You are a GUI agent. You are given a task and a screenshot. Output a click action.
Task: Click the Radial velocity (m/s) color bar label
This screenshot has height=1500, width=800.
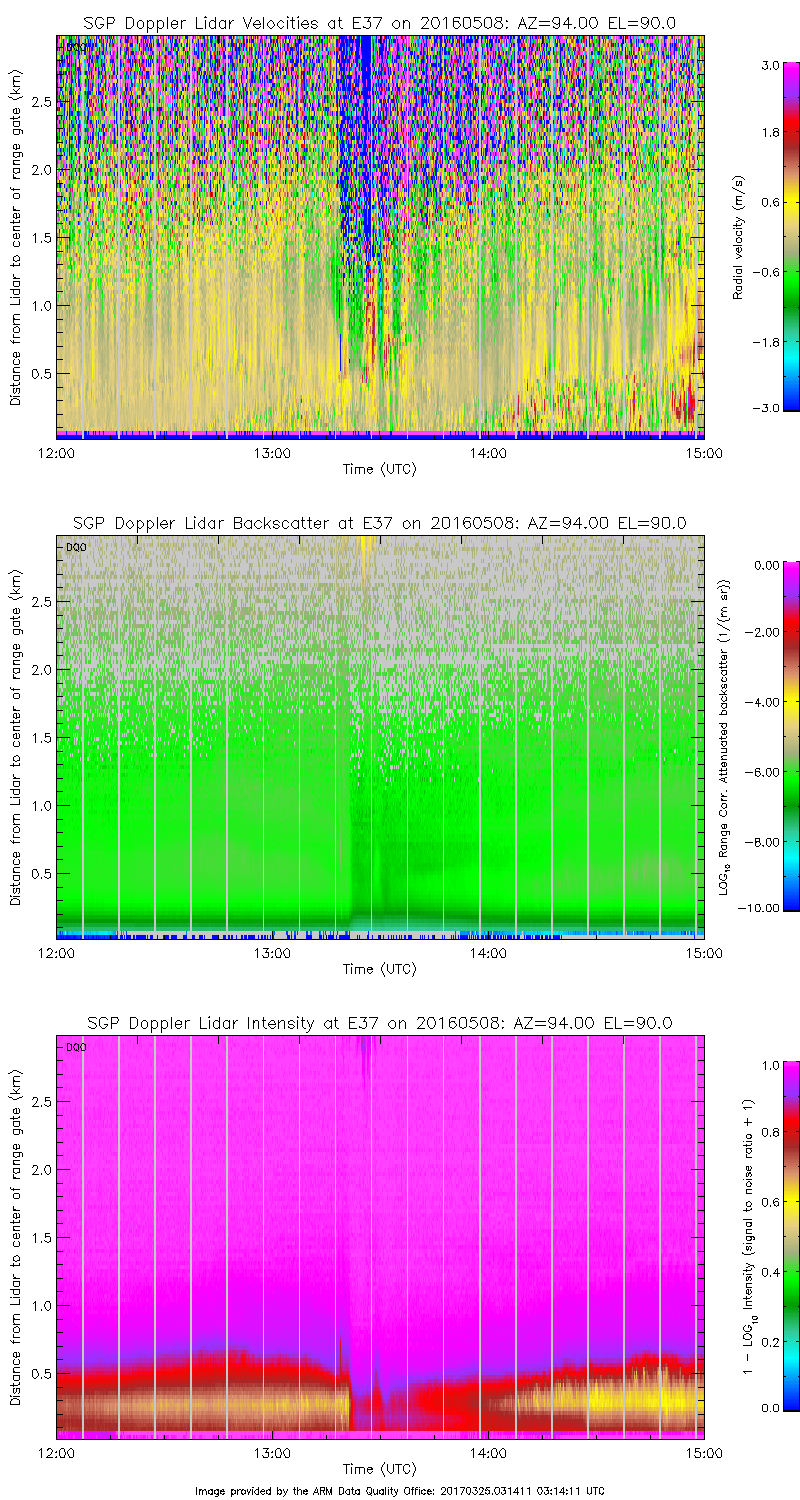pos(740,236)
